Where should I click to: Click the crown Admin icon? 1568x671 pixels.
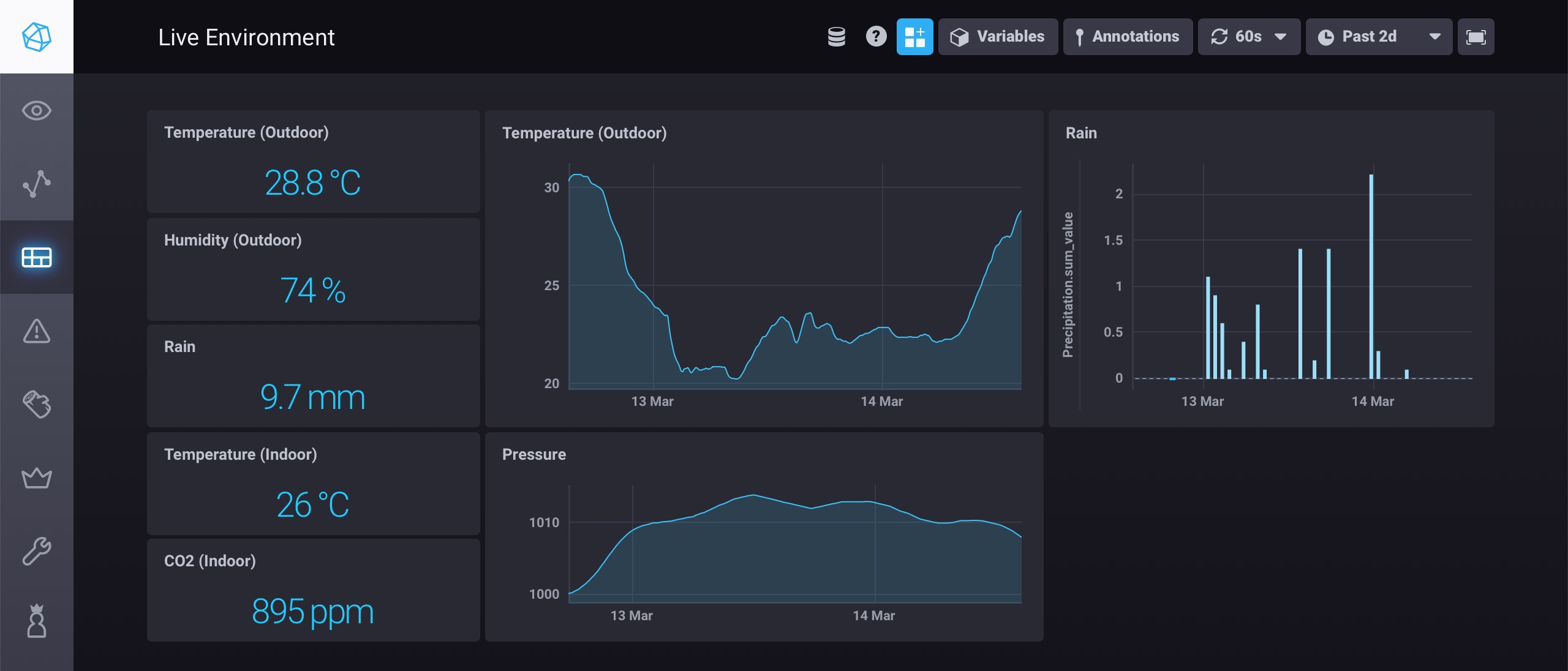[37, 478]
